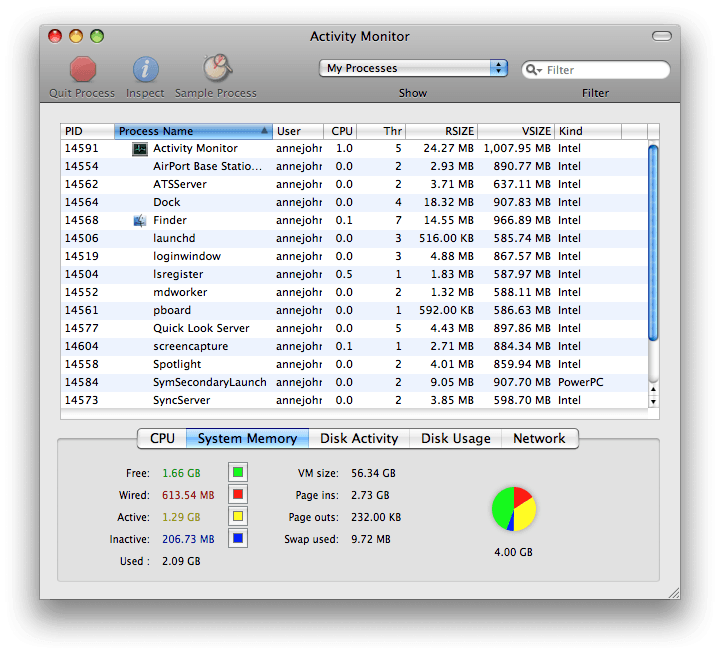Image resolution: width=720 pixels, height=654 pixels.
Task: Open the Inspect info icon
Action: point(146,69)
